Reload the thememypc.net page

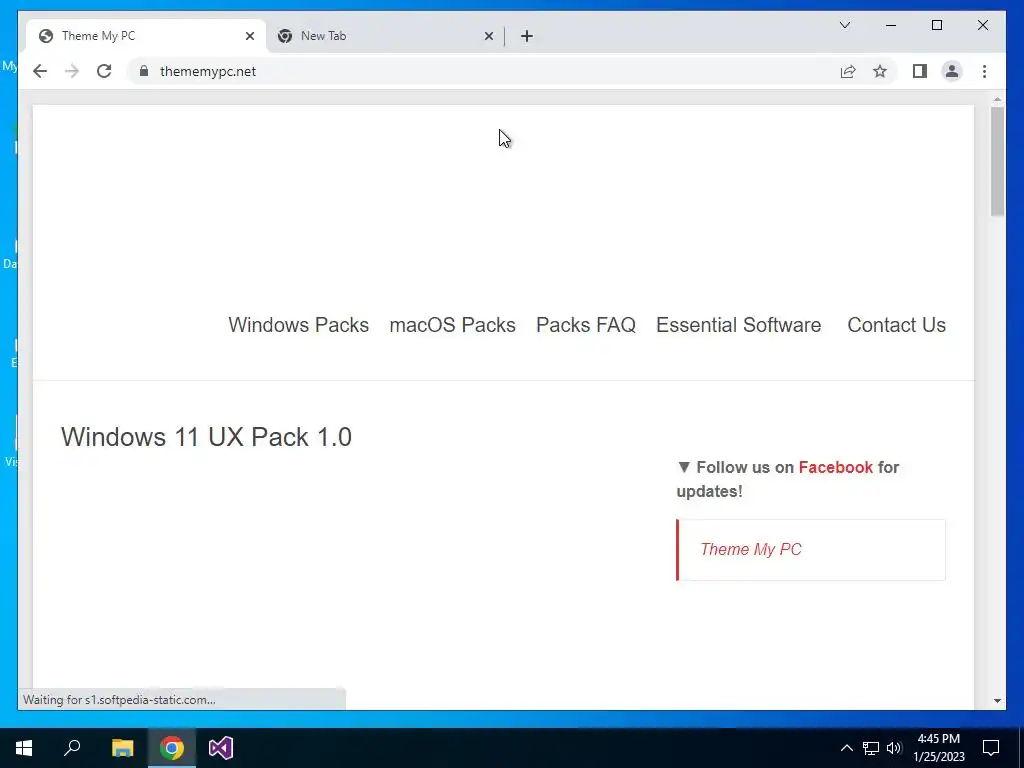tap(104, 71)
